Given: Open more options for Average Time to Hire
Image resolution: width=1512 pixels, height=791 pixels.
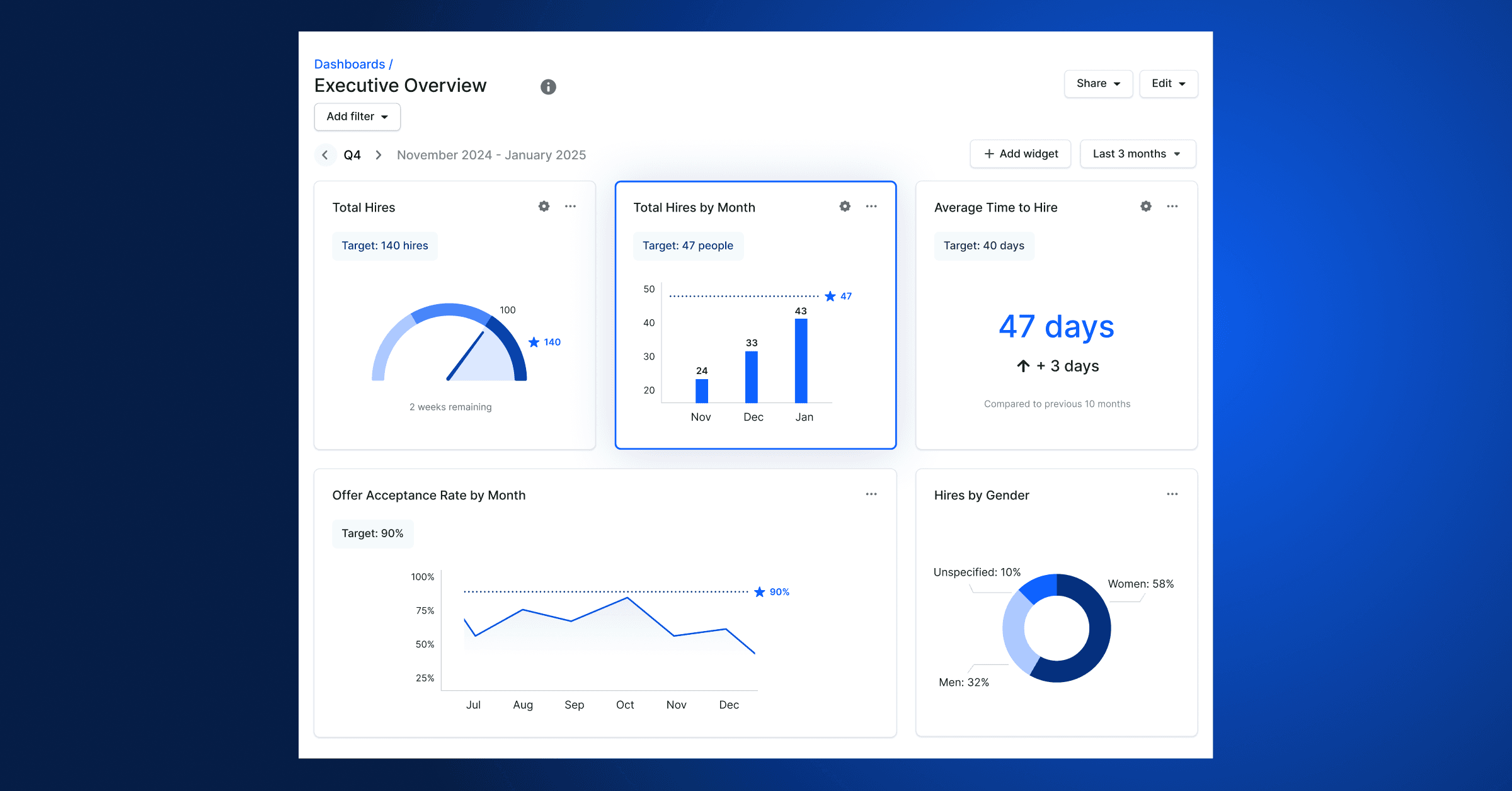Looking at the screenshot, I should [1172, 206].
